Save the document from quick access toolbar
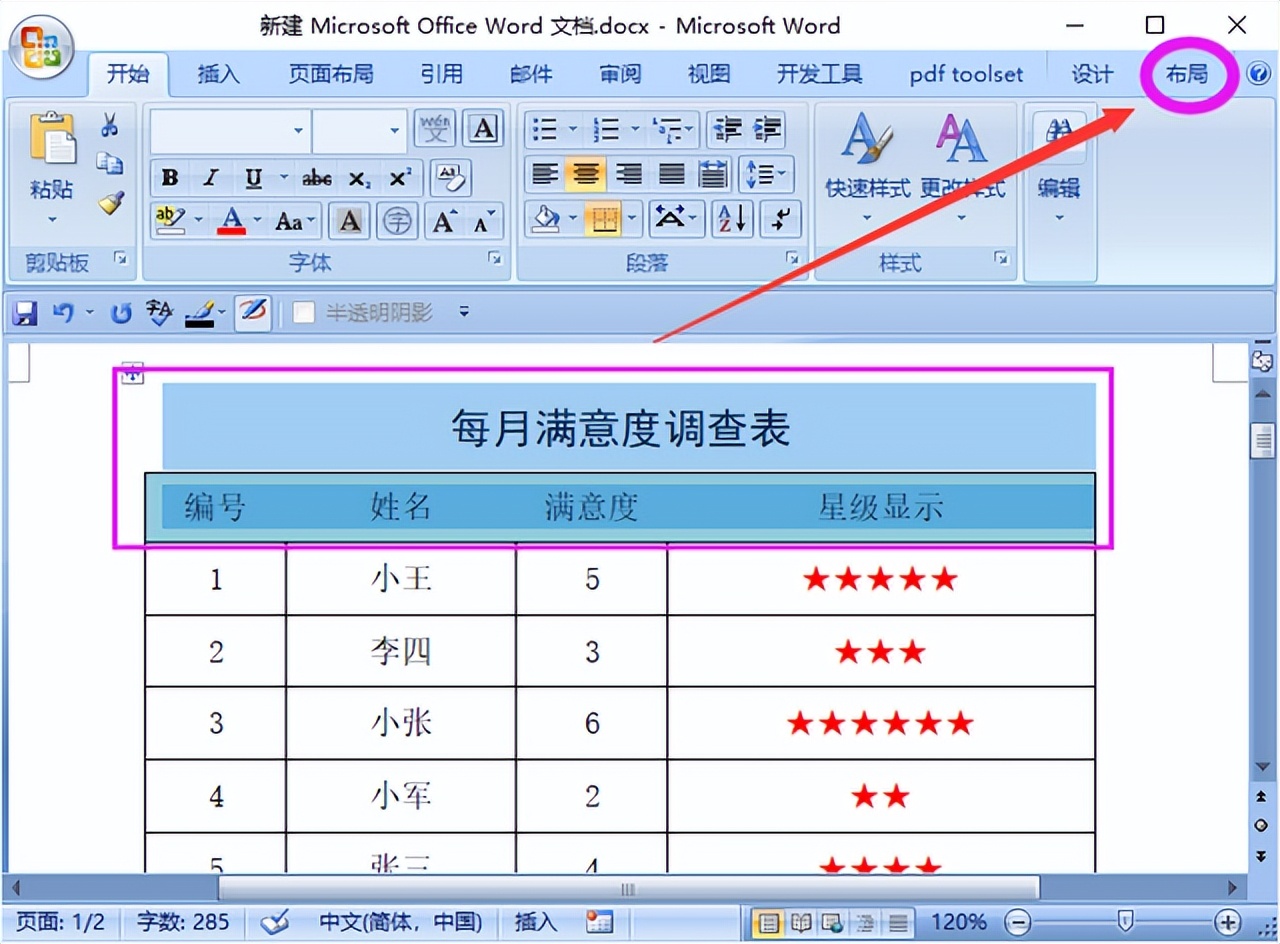Screen dimensions: 1280x944 25,314
